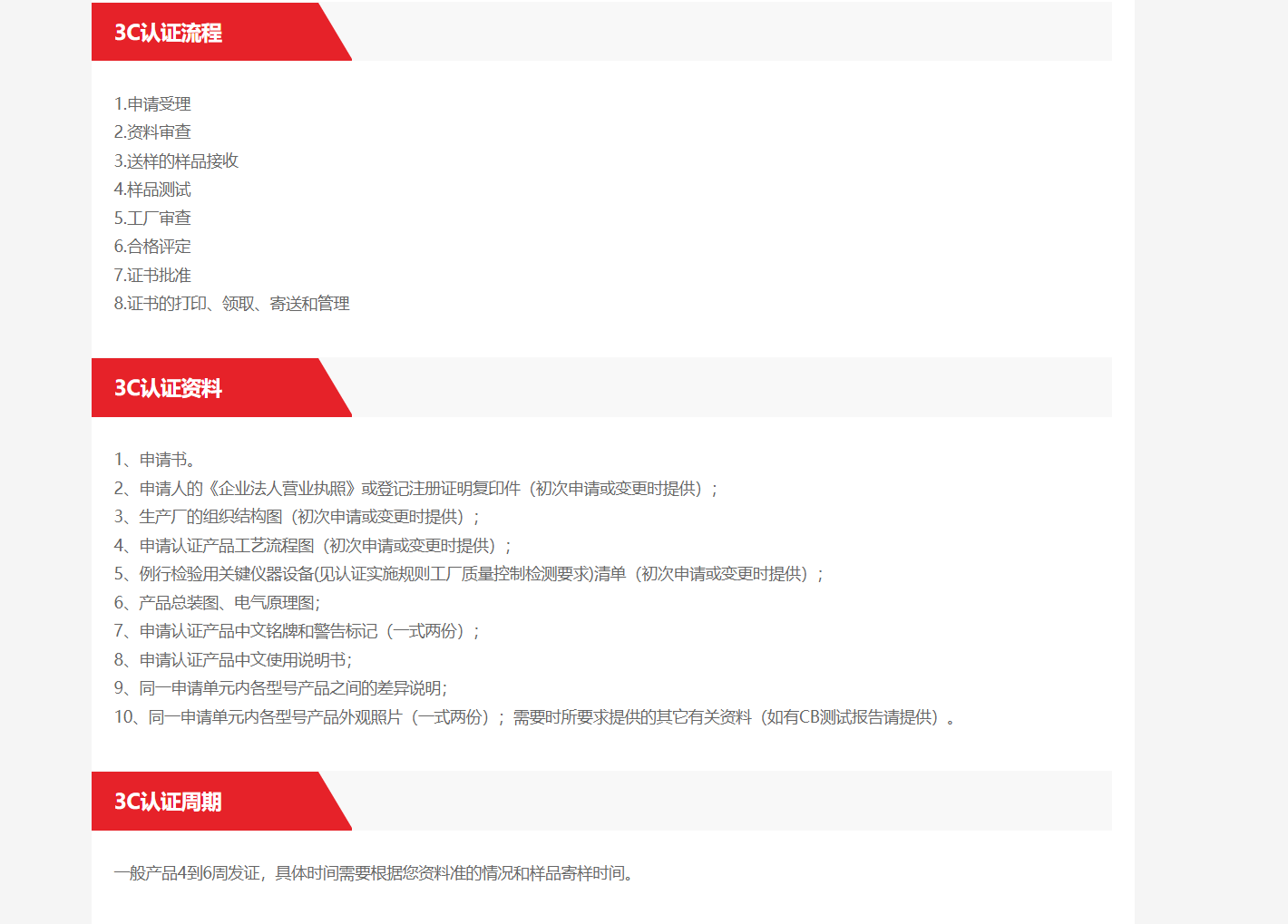Select the list item 2.资料审查
1288x924 pixels.
click(152, 131)
